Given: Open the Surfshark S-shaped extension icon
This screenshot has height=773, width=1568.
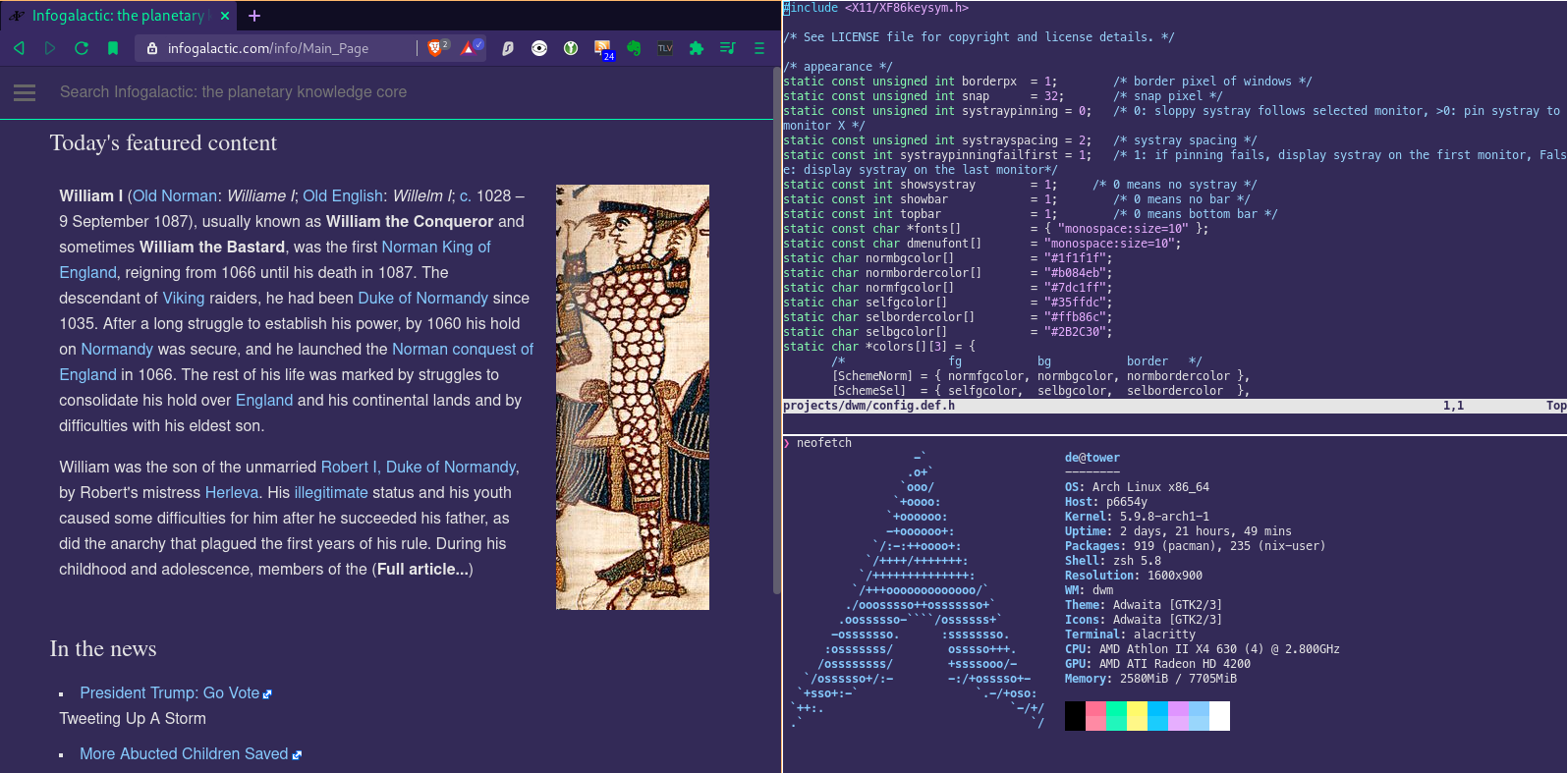Looking at the screenshot, I should click(x=508, y=48).
